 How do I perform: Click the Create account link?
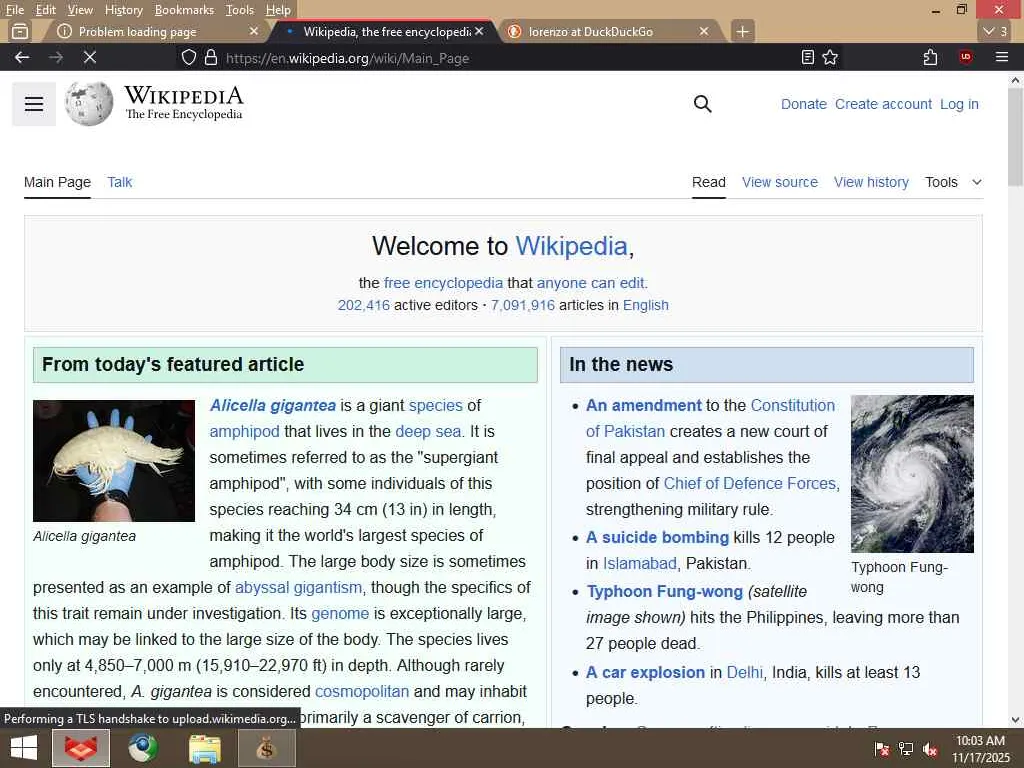(x=883, y=104)
